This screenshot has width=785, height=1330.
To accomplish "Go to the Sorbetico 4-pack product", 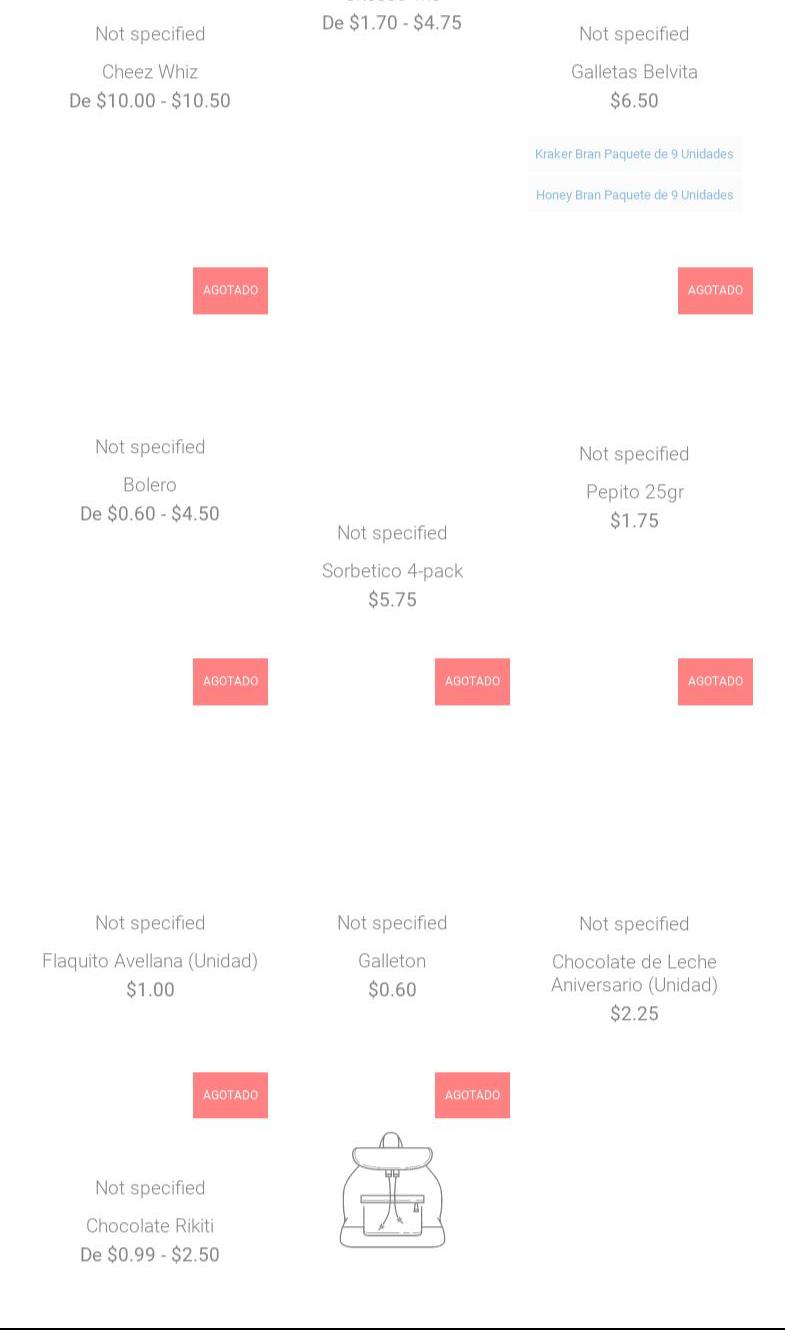I will pyautogui.click(x=392, y=571).
